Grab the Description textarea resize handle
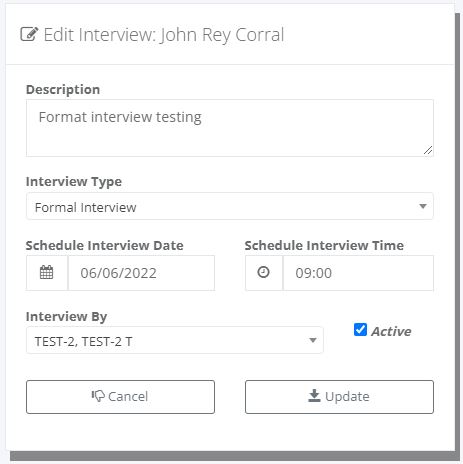 point(428,151)
